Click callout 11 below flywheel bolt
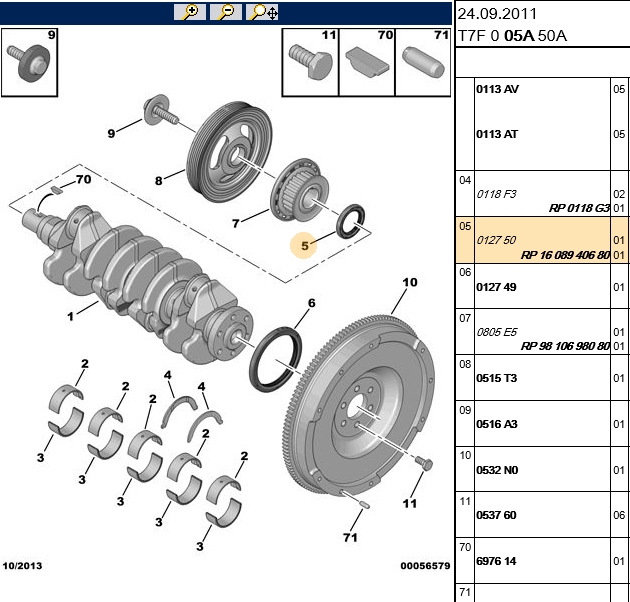The width and height of the screenshot is (630, 602). [410, 503]
